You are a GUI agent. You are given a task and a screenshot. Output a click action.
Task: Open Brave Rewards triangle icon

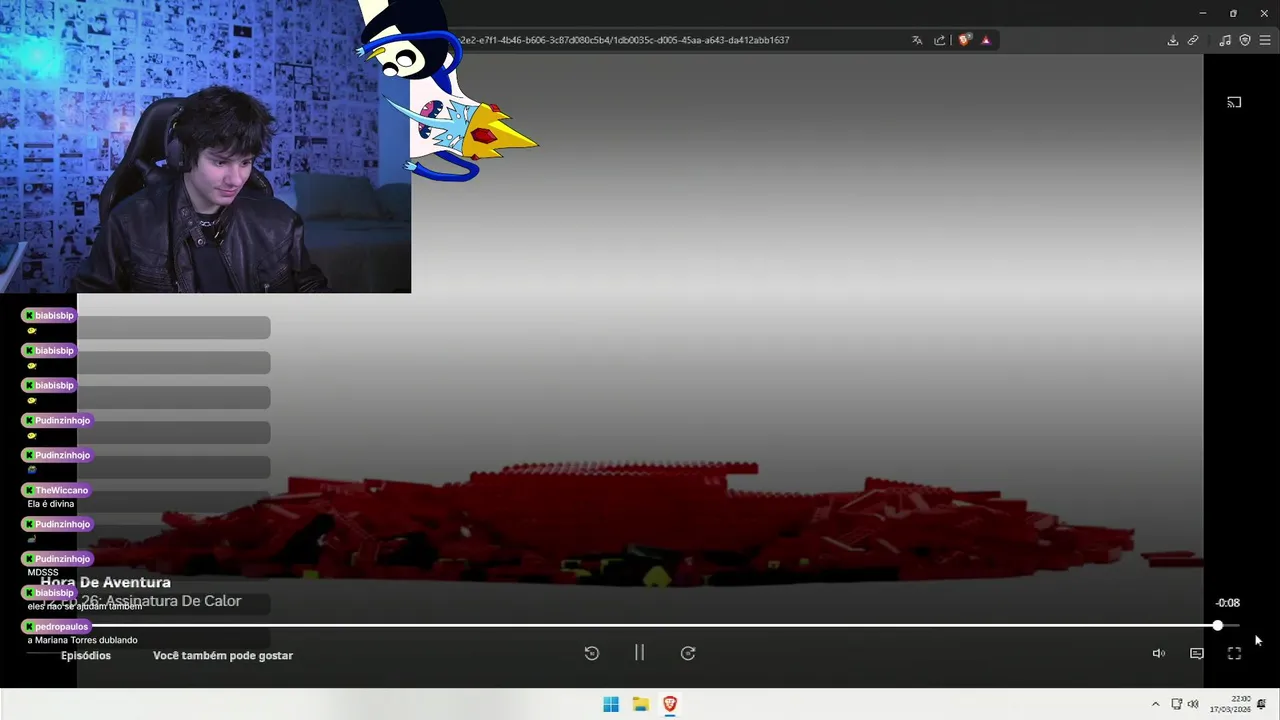[x=986, y=40]
